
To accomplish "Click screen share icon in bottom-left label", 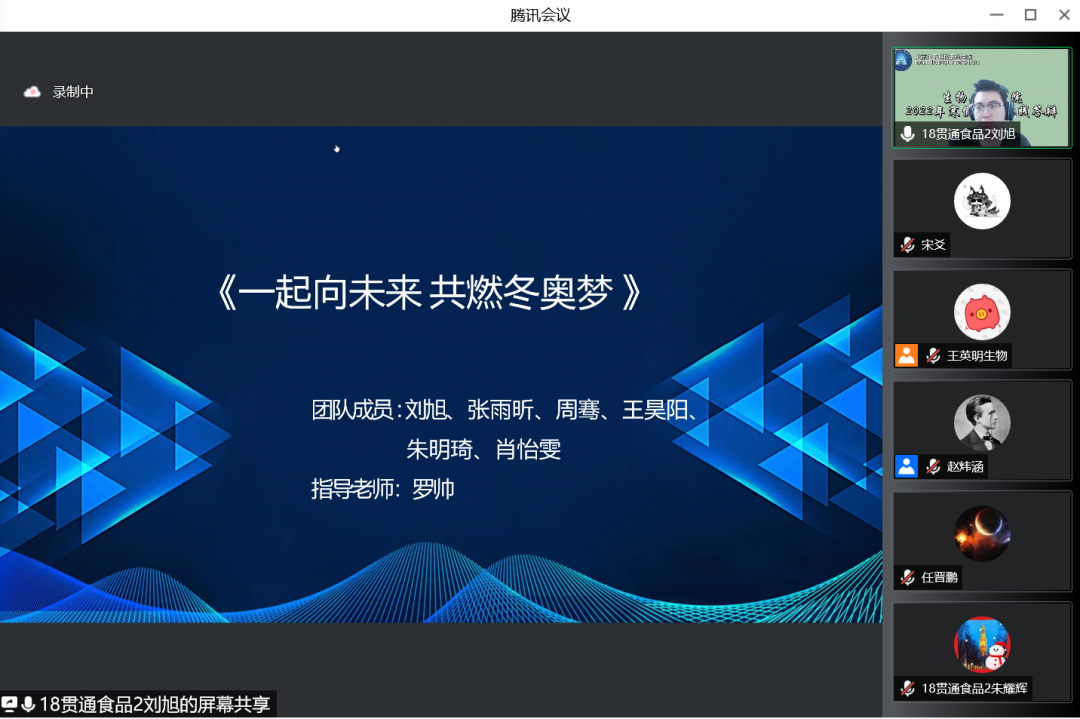I will coord(10,704).
